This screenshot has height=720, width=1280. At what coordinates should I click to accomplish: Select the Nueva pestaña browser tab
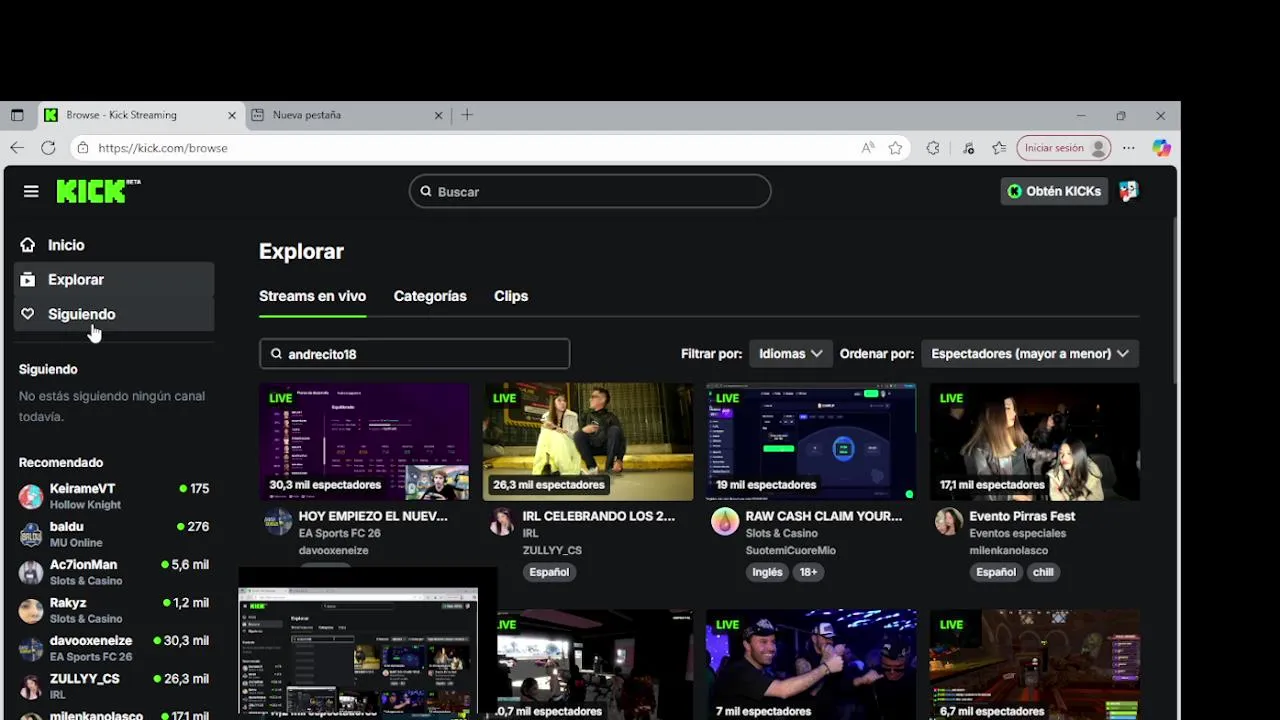pos(347,115)
